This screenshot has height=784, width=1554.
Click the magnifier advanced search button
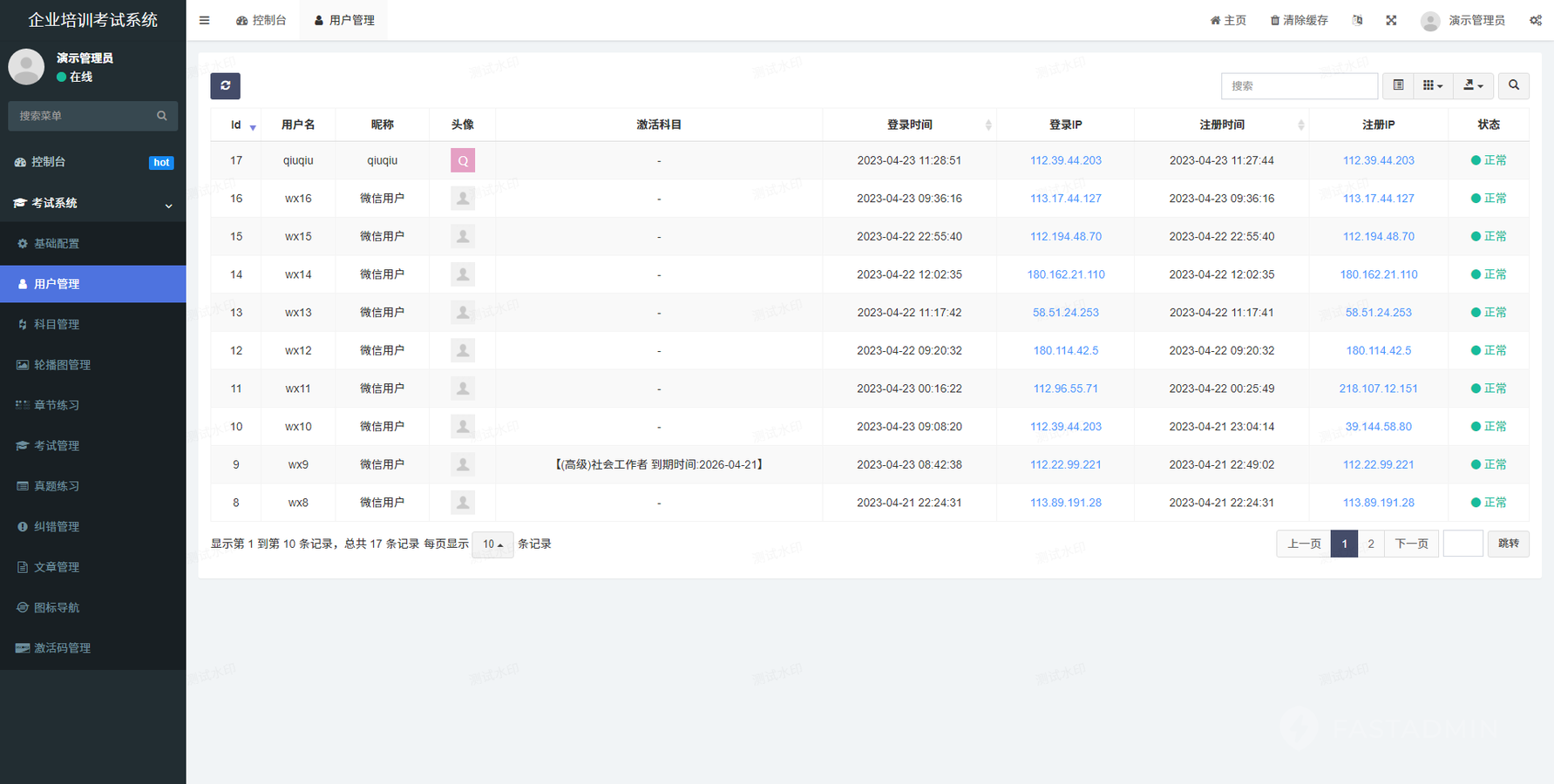tap(1514, 85)
